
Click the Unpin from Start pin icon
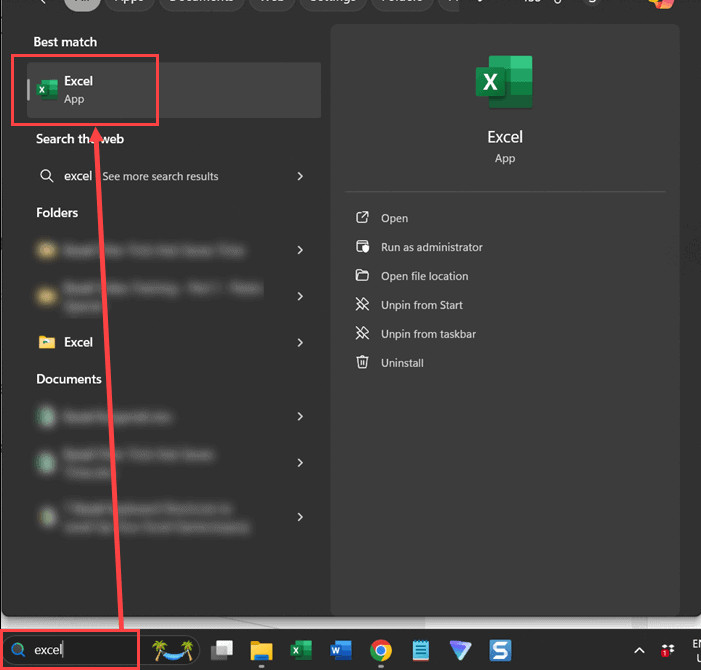[362, 304]
